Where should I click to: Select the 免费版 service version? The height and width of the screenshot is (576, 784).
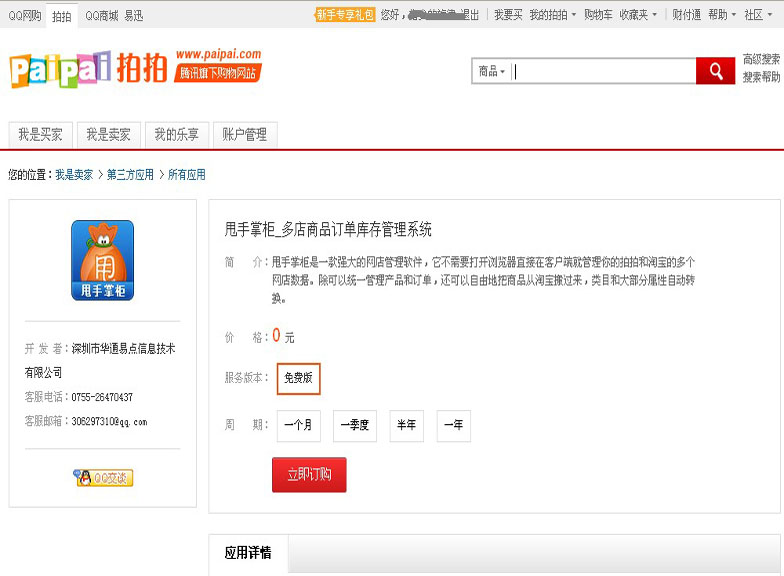point(298,378)
